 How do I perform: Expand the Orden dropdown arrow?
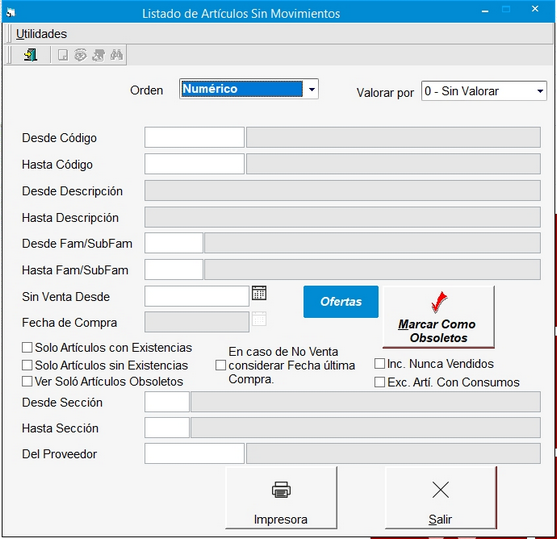[x=312, y=89]
